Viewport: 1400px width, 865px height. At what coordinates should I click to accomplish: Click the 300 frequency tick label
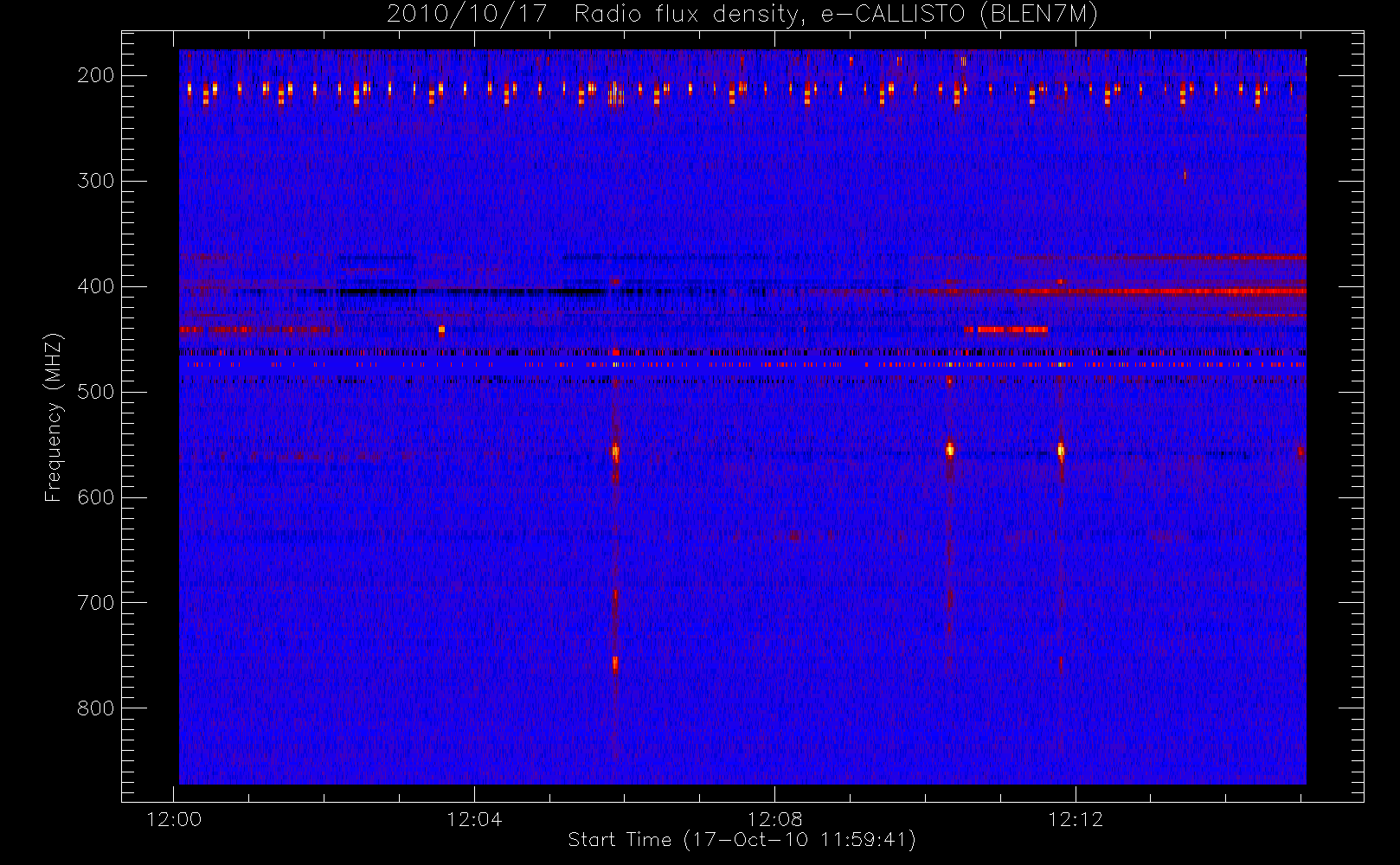(x=96, y=181)
